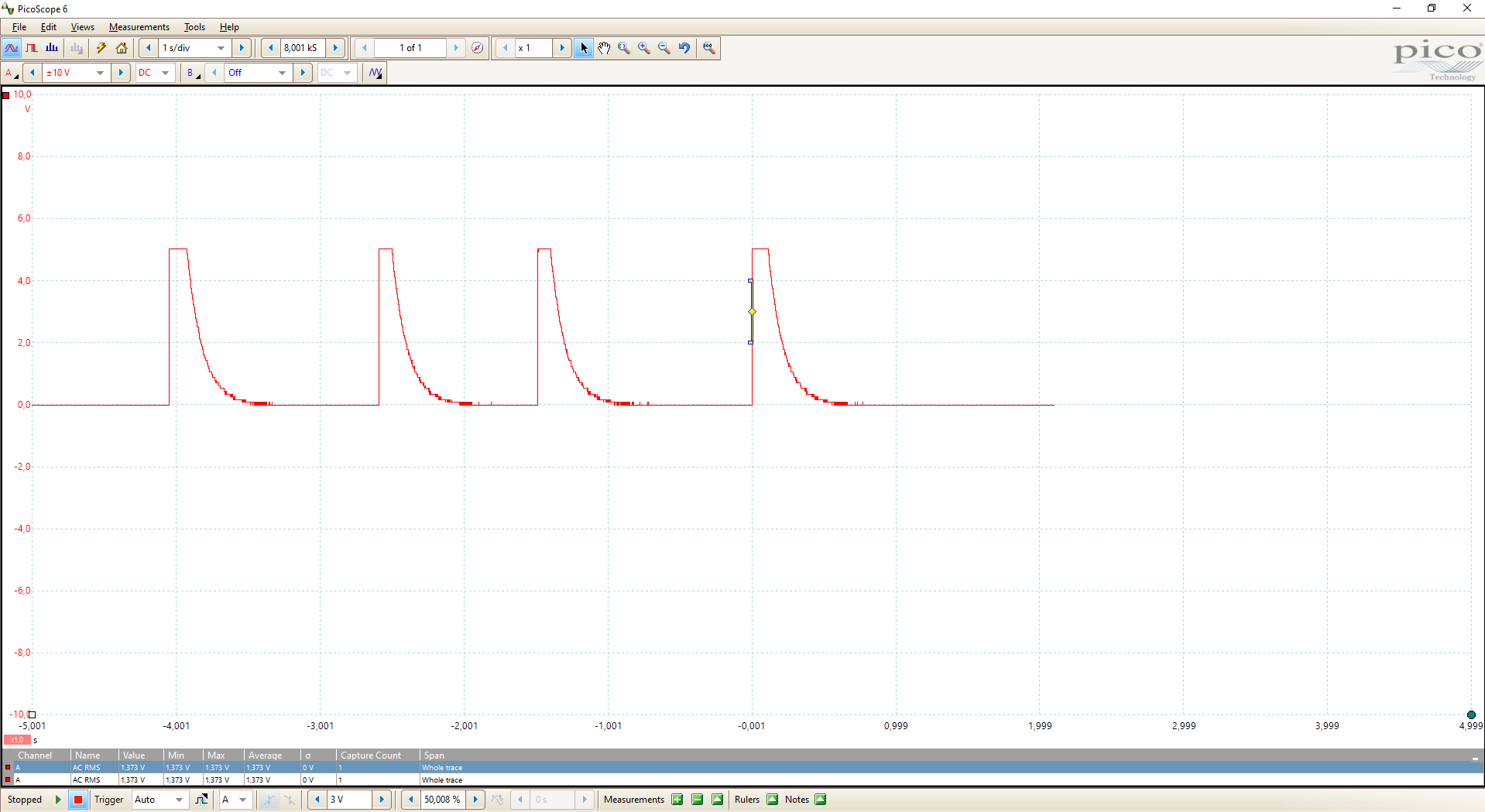
Task: Click the 8,001 kS samples field
Action: pyautogui.click(x=302, y=48)
